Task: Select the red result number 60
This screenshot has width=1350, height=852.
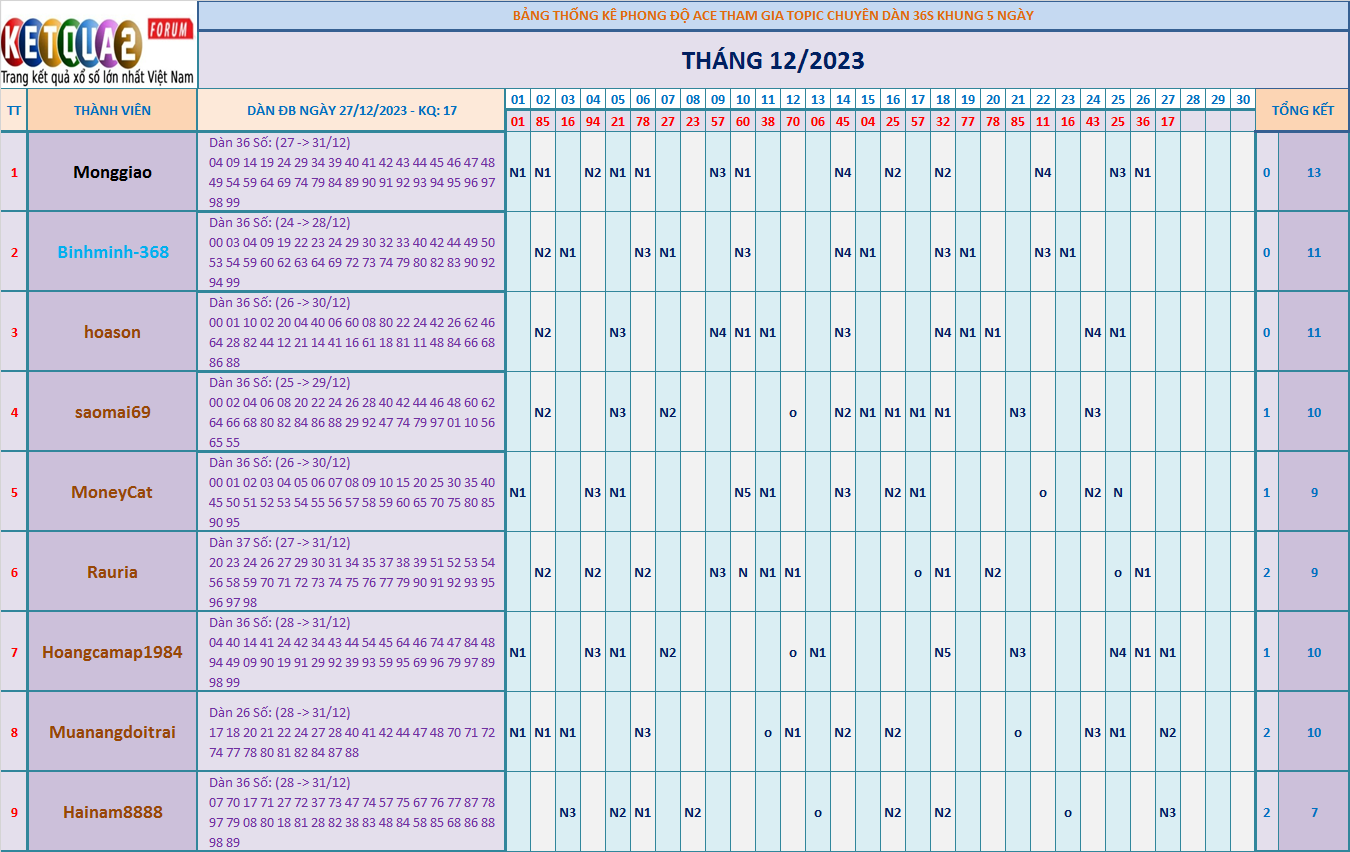Action: point(743,121)
